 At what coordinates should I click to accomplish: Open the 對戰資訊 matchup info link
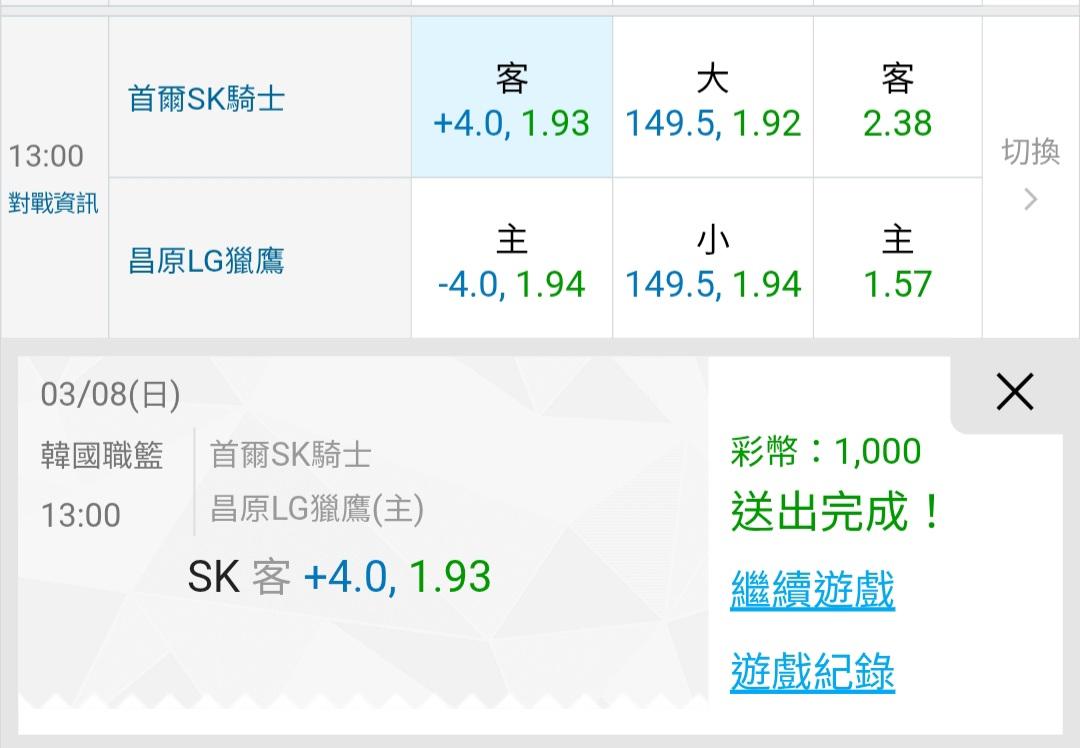click(54, 203)
